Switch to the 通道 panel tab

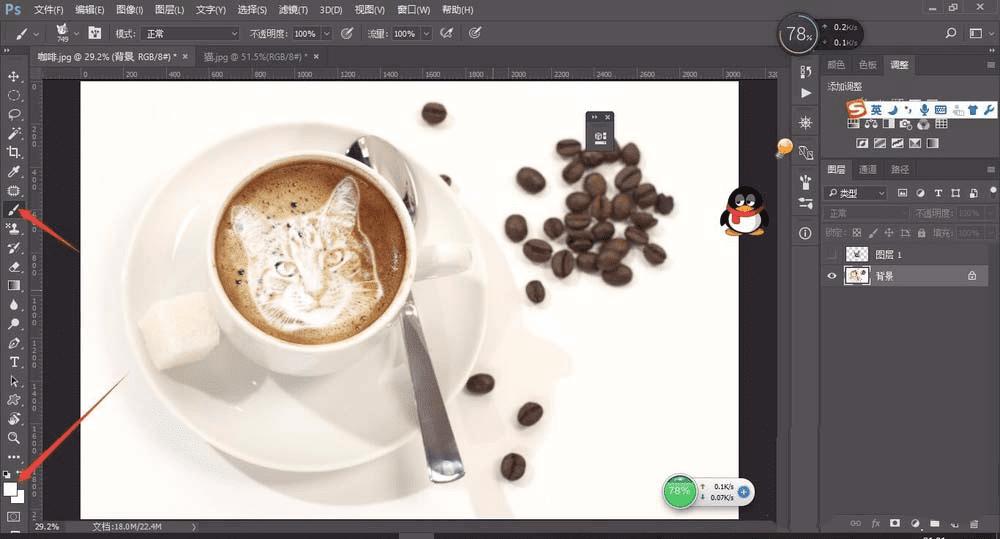point(868,170)
